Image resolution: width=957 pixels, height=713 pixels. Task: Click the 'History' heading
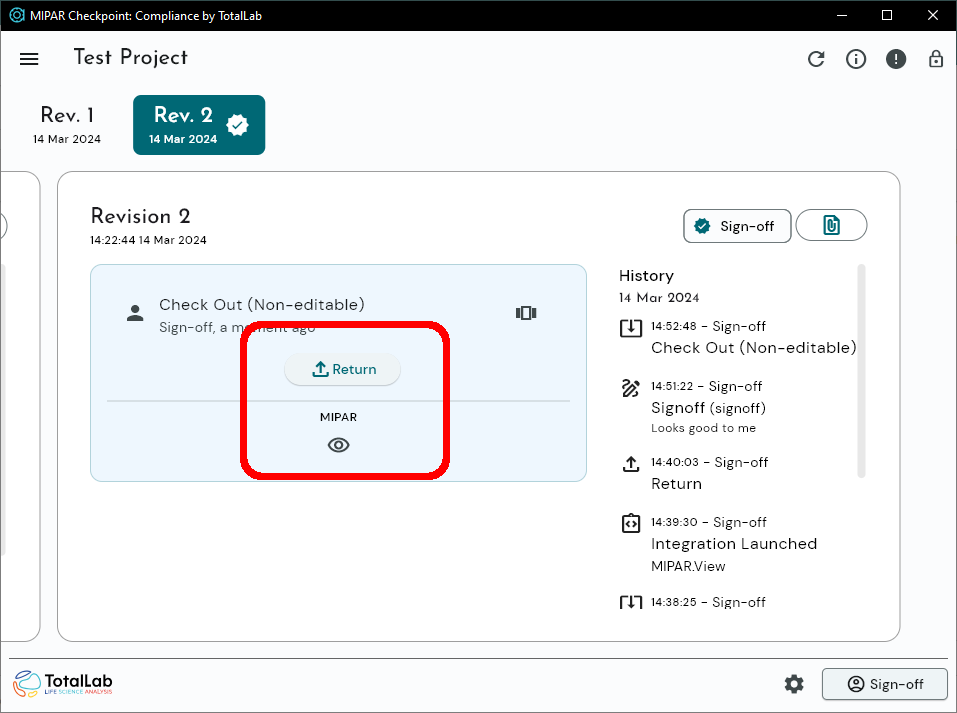coord(646,276)
